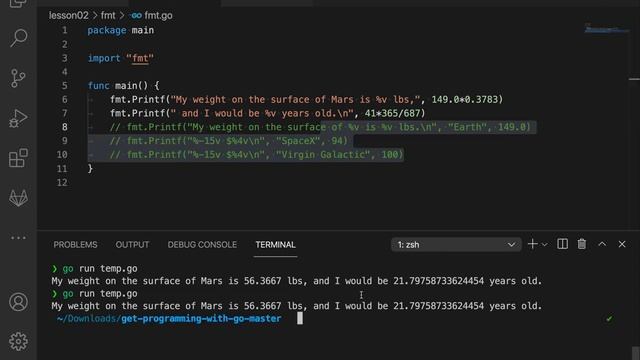This screenshot has height=360, width=640.
Task: Maximize the panel with the up chevron
Action: [602, 244]
